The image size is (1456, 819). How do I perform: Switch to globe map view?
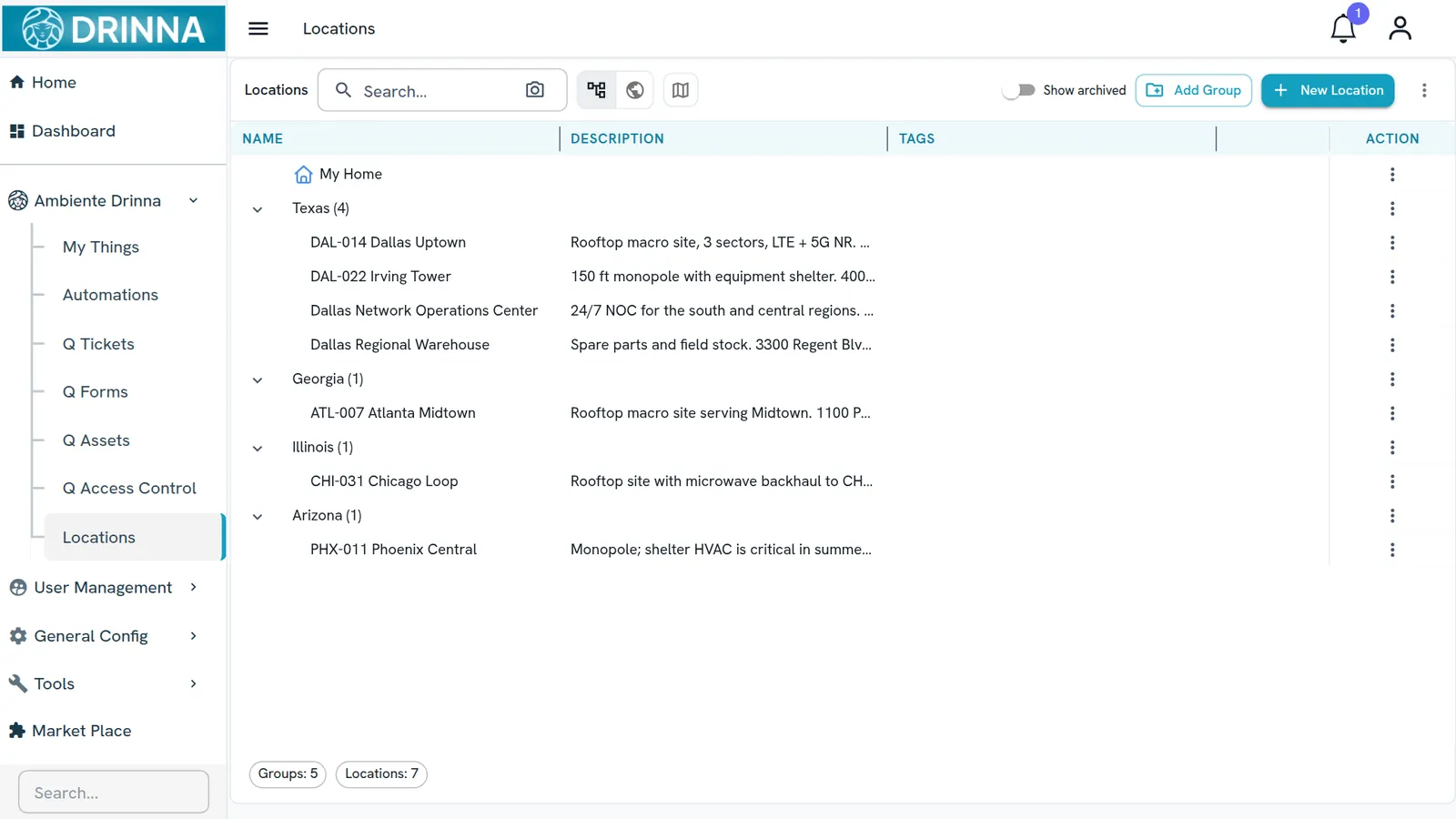coord(635,90)
